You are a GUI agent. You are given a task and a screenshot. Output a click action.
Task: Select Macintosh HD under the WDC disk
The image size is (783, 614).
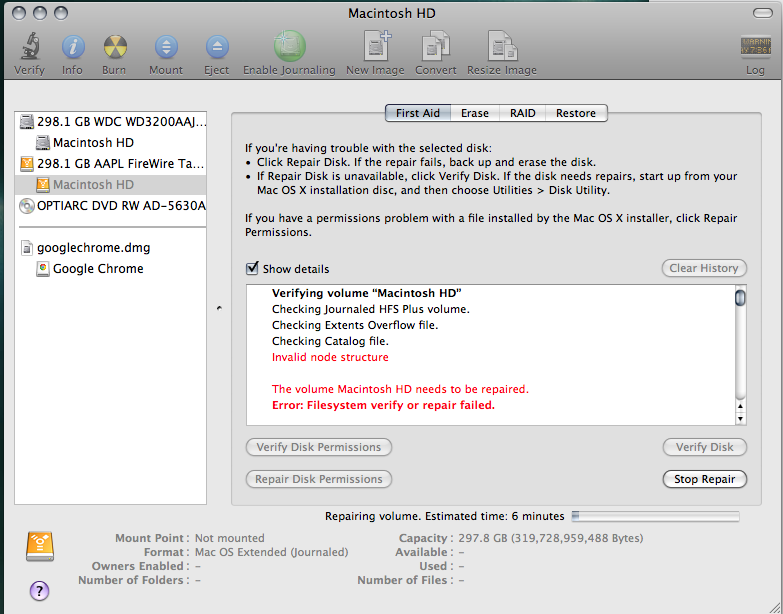click(111, 142)
